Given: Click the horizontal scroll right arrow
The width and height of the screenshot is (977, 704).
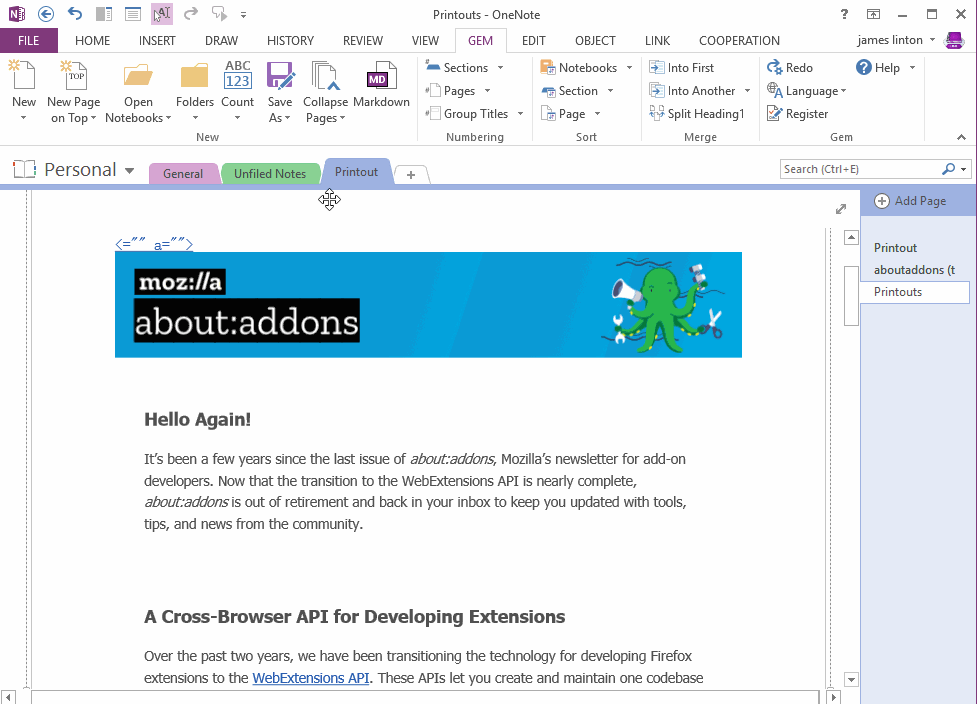Looking at the screenshot, I should pos(833,697).
